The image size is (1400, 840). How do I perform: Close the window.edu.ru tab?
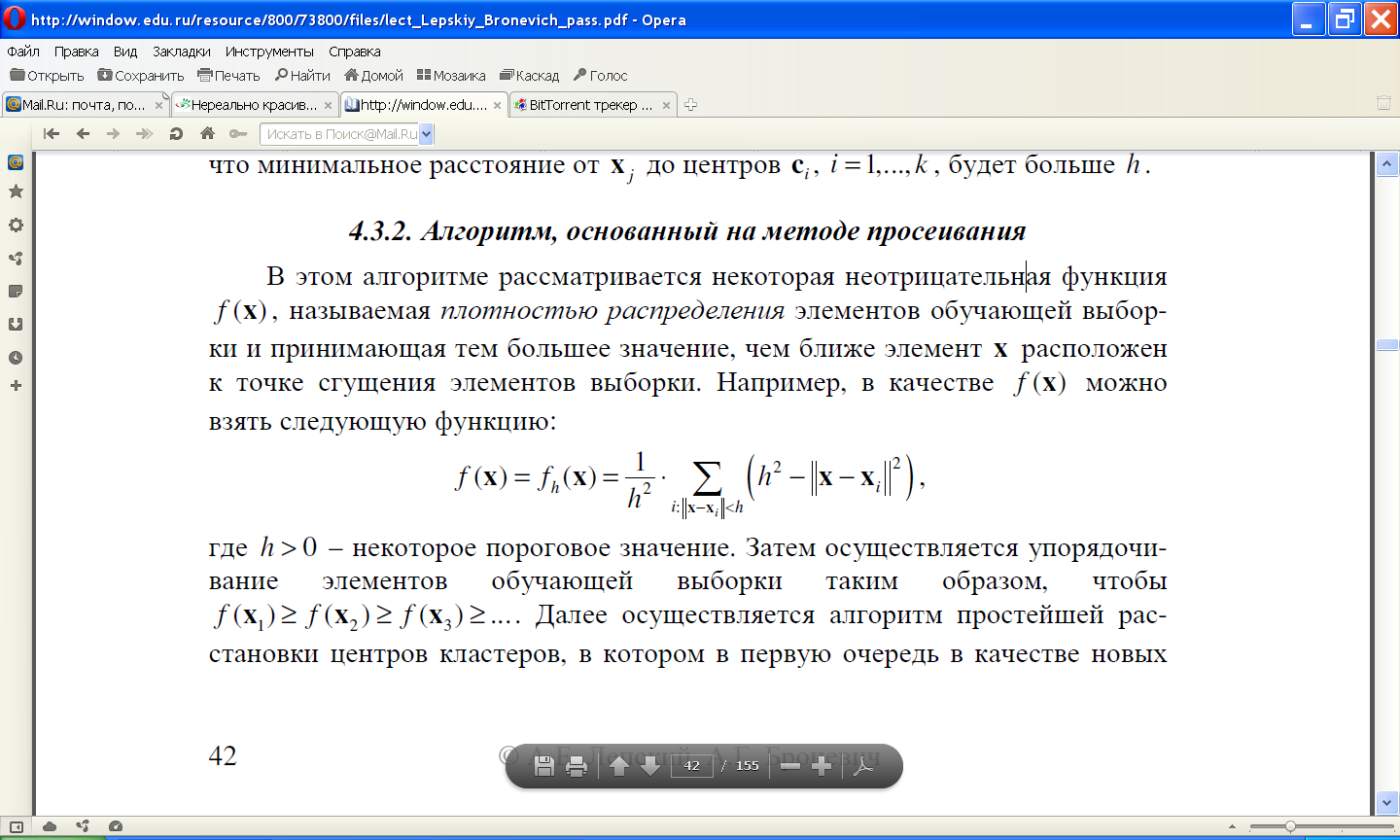tap(498, 105)
